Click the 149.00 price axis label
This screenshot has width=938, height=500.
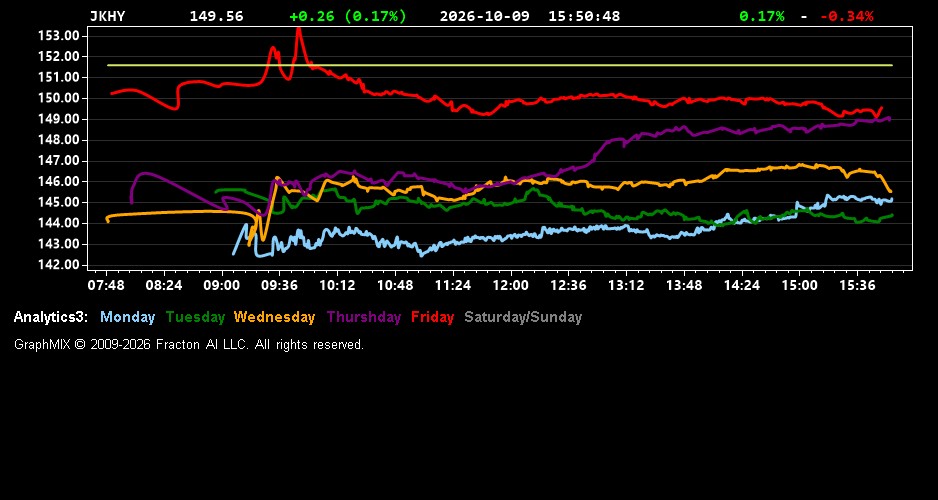click(59, 119)
